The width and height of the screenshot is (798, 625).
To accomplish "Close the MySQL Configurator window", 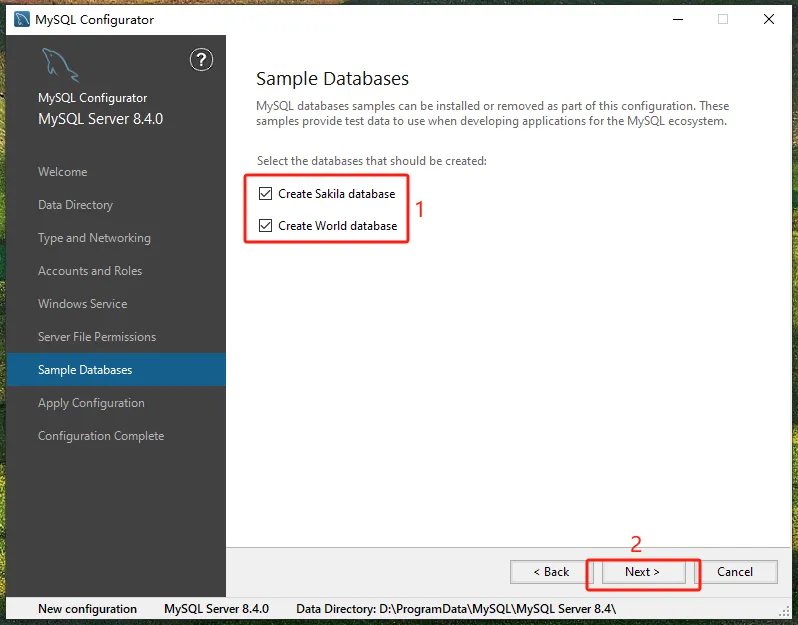I will click(769, 19).
